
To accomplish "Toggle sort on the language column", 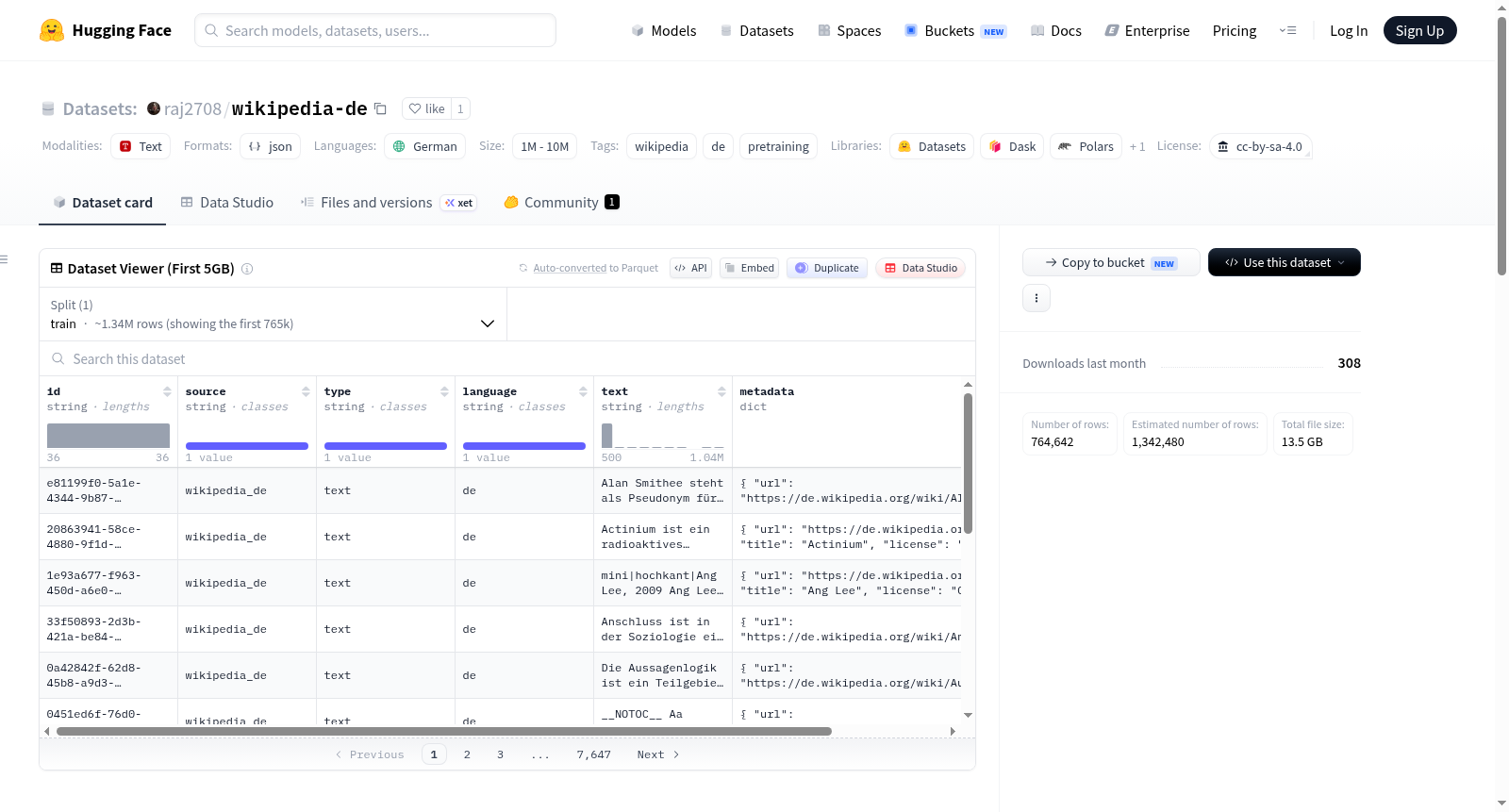I will tap(583, 391).
